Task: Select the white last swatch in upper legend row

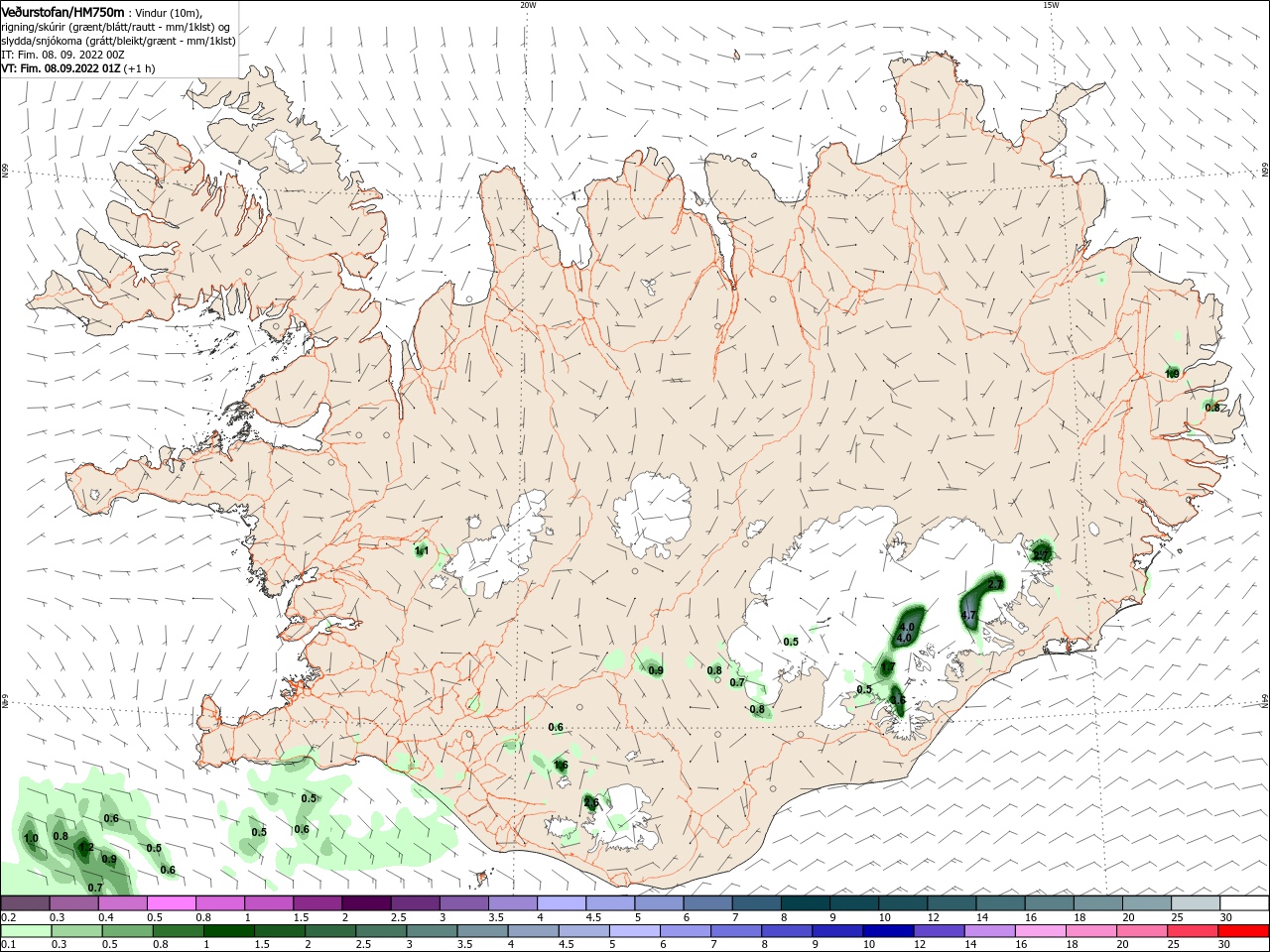Action: pos(1243,903)
